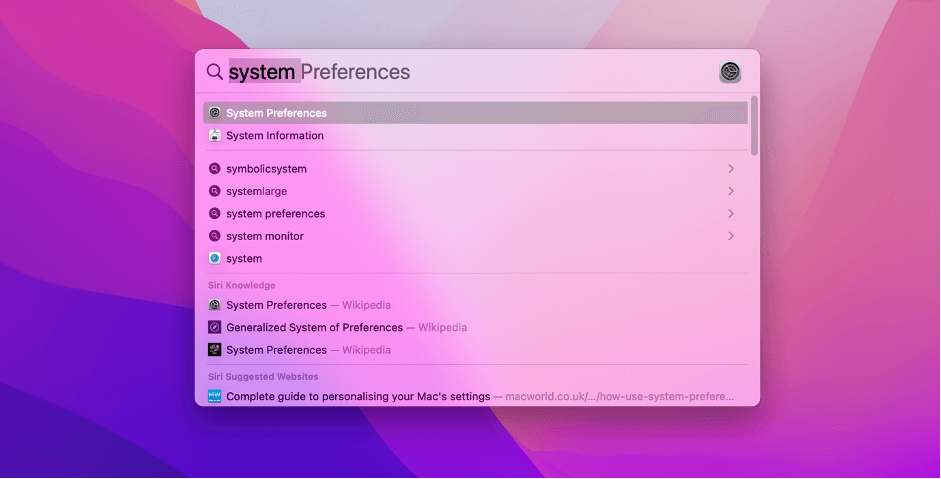The width and height of the screenshot is (941, 479).
Task: Click the icon beside Generalized System of Preferences
Action: (214, 327)
